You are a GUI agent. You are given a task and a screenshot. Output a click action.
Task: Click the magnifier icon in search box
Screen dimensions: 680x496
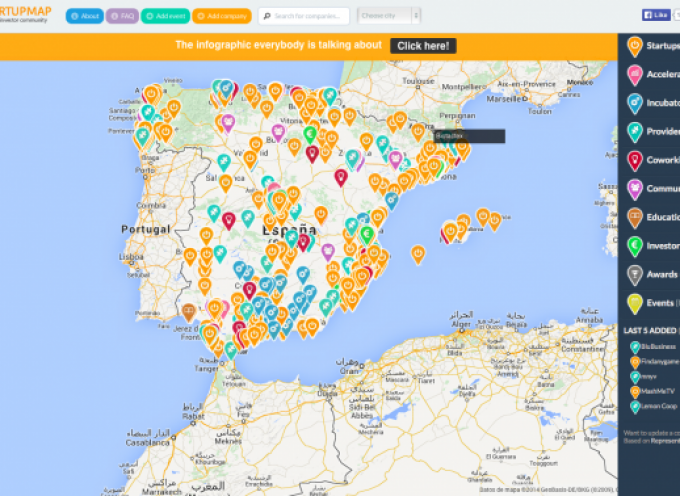267,16
